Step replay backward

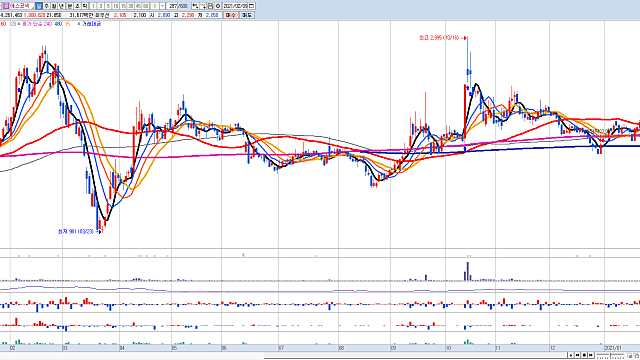point(578,356)
